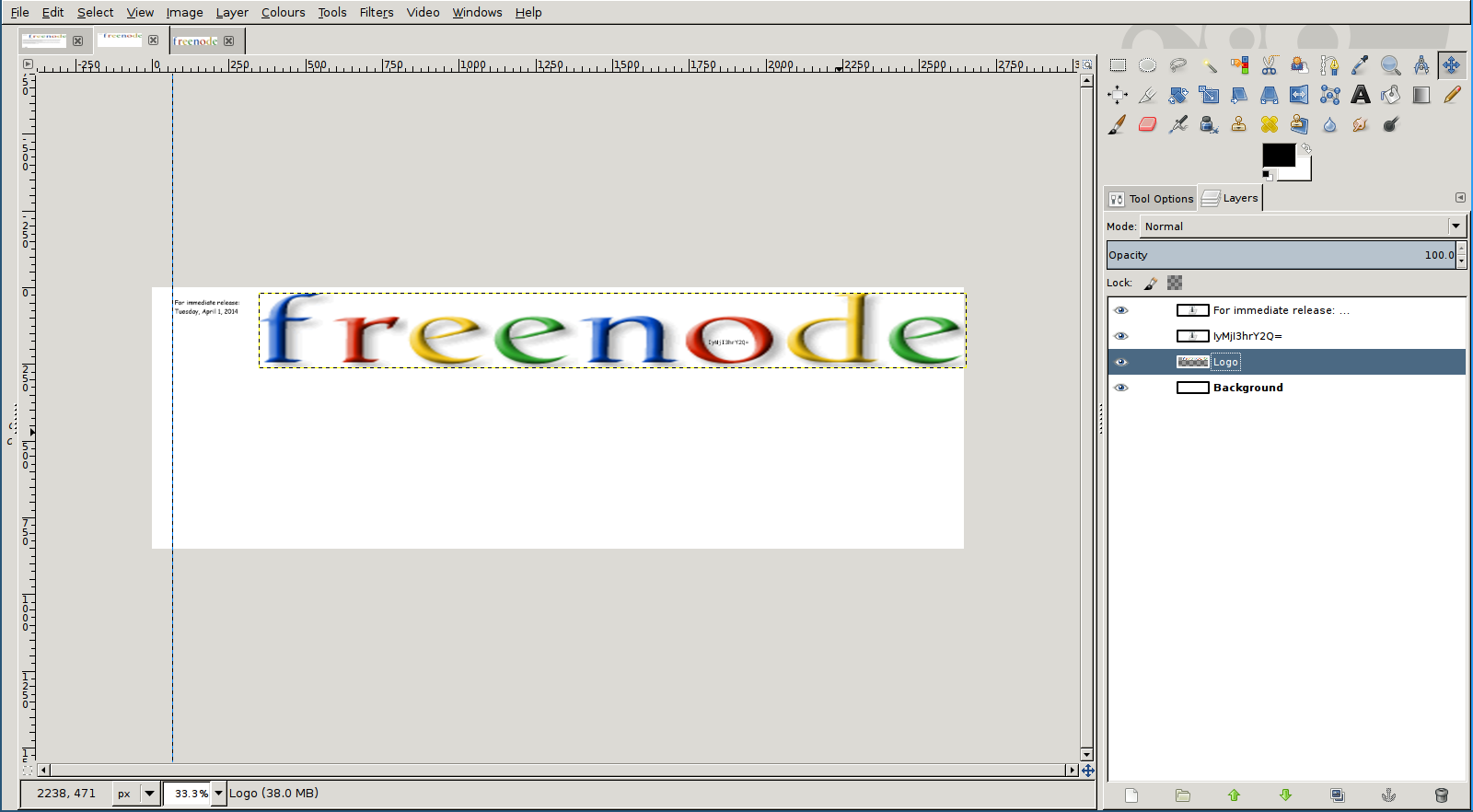Select the Scissors Select tool
Viewport: 1473px width, 812px height.
click(x=1270, y=65)
